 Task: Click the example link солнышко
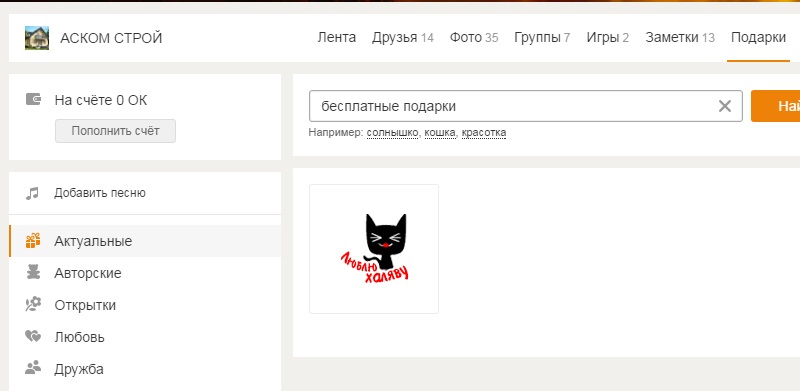[x=393, y=133]
